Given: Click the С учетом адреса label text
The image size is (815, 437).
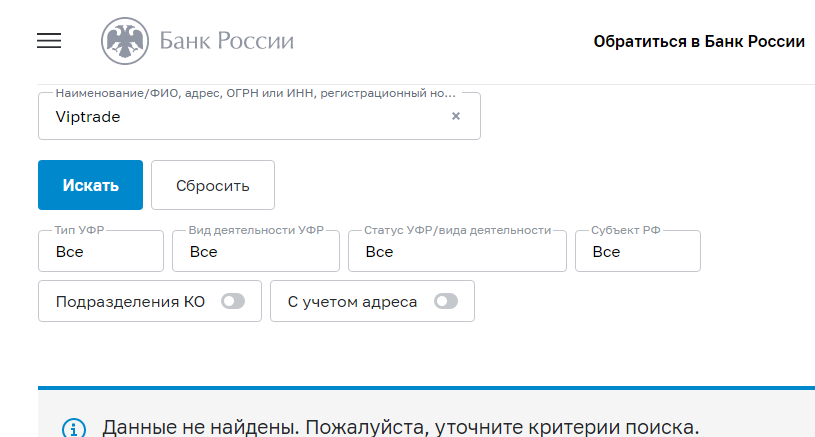Looking at the screenshot, I should [352, 301].
